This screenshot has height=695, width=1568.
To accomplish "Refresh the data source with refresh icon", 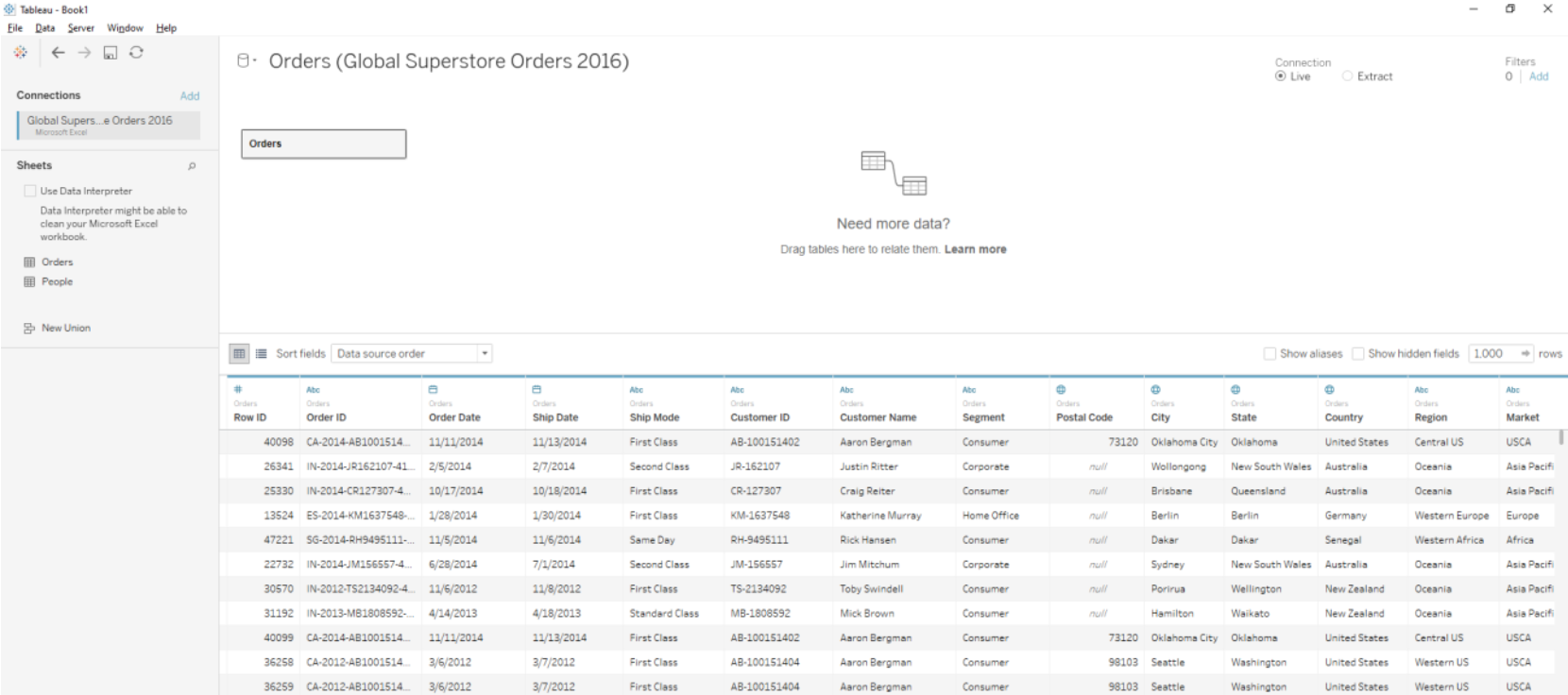I will (x=136, y=53).
